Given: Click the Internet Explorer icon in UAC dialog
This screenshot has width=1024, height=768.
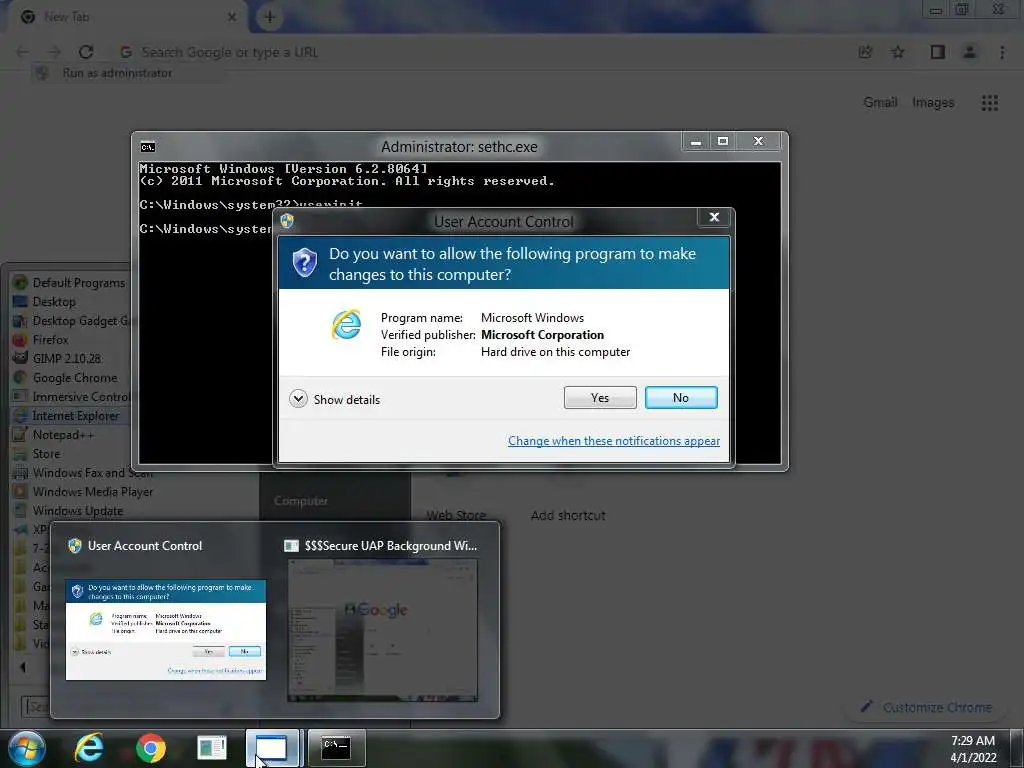Looking at the screenshot, I should tap(346, 325).
